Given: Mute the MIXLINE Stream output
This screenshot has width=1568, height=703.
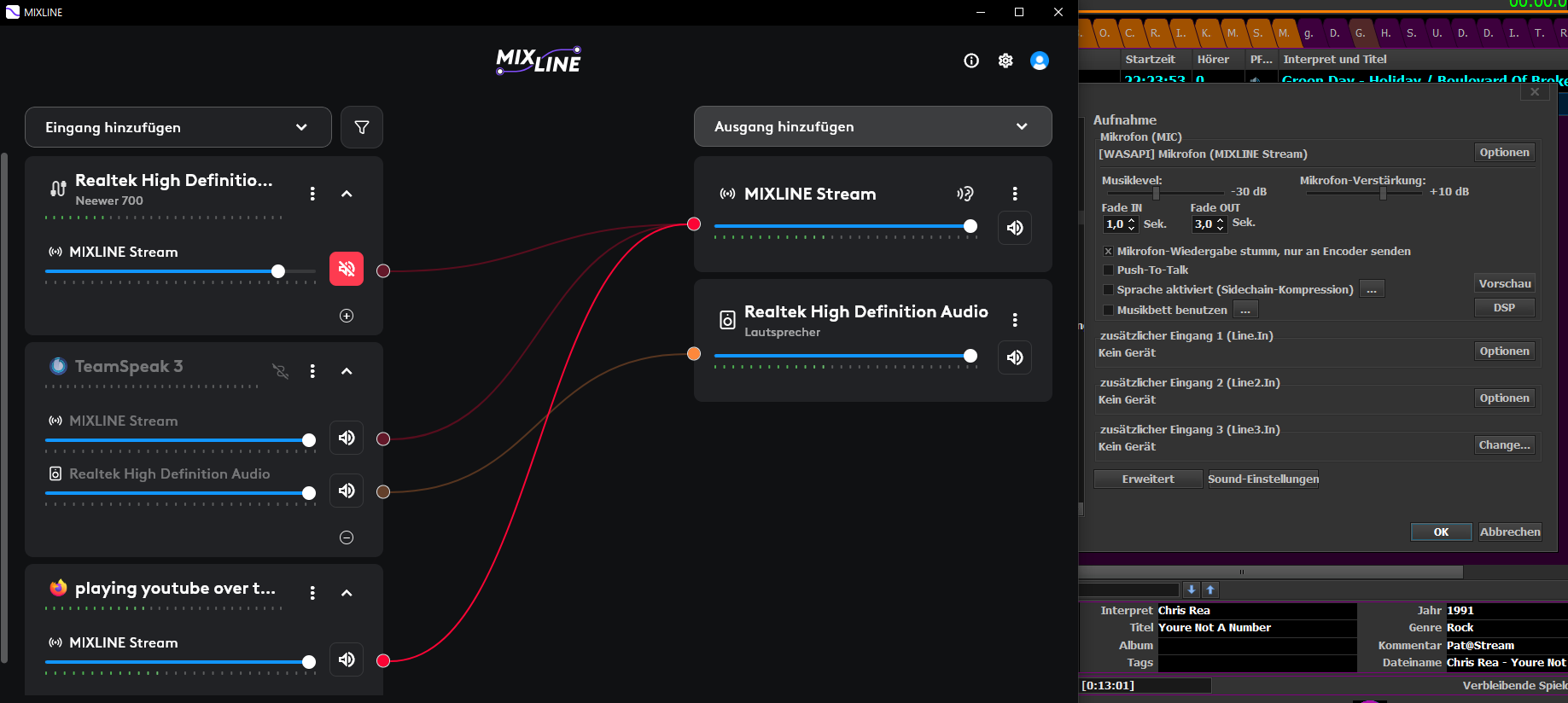Looking at the screenshot, I should click(1015, 228).
